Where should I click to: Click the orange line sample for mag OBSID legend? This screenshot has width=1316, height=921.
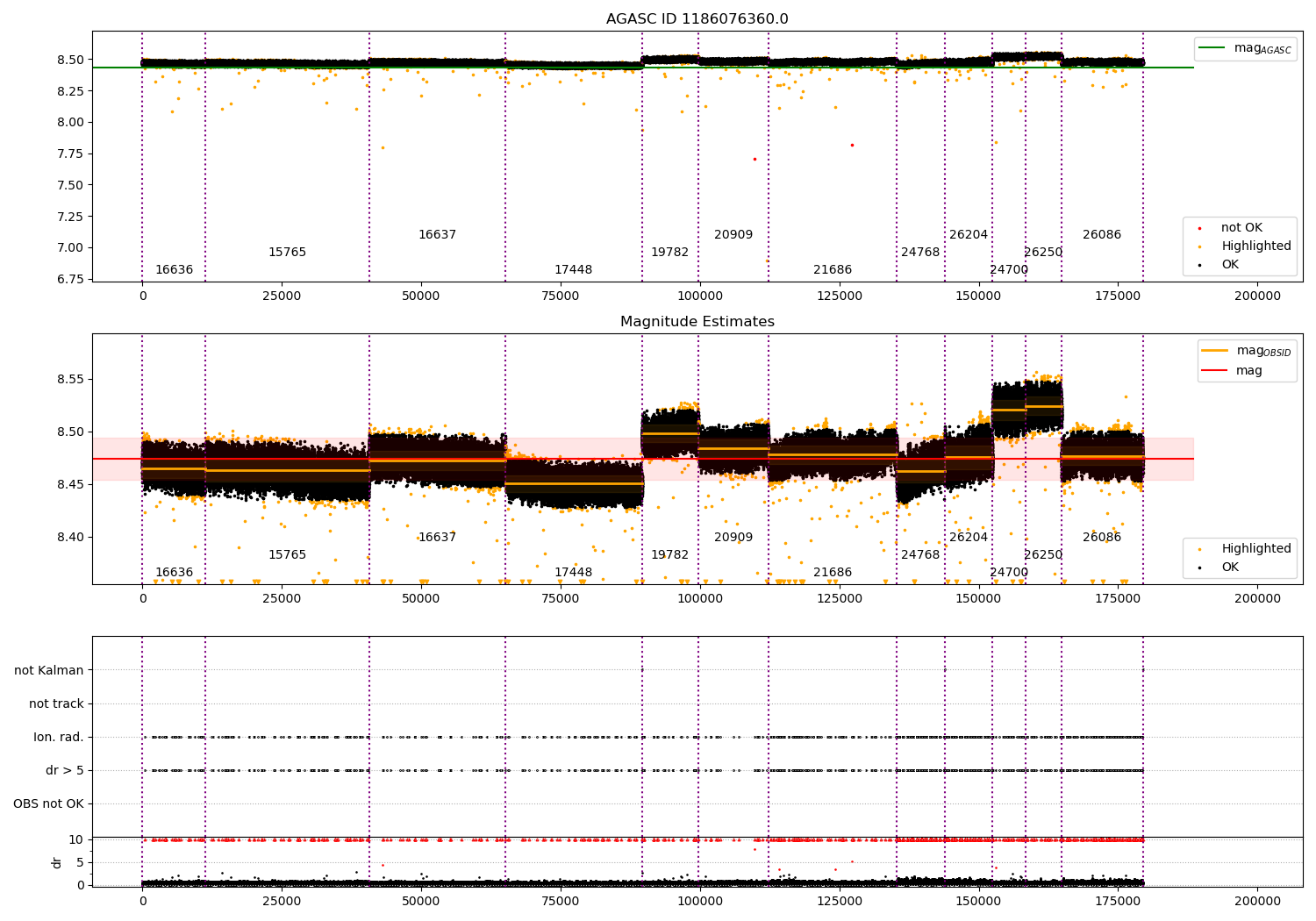[x=1215, y=351]
